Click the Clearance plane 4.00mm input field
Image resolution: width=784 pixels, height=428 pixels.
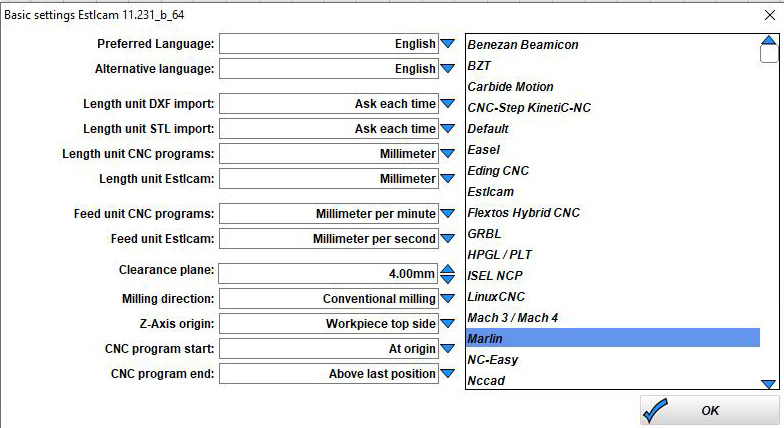tap(328, 274)
